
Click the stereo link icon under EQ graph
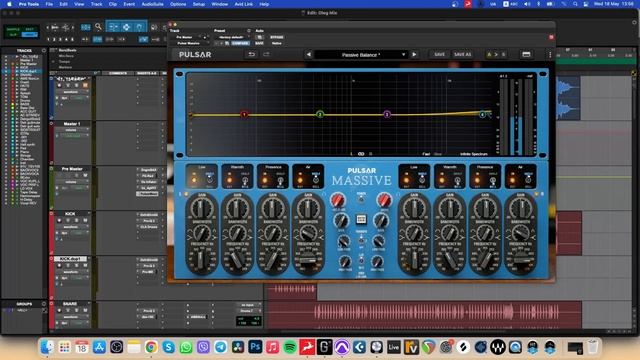point(361,154)
